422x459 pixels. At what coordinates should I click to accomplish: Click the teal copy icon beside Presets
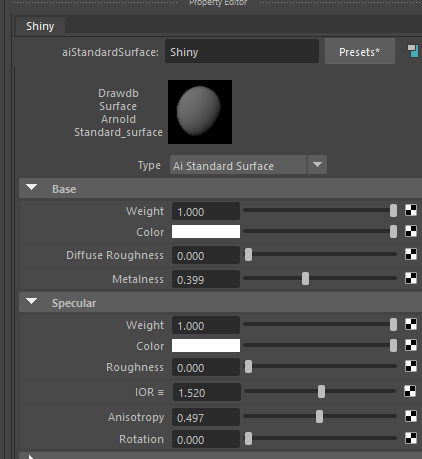pos(413,51)
